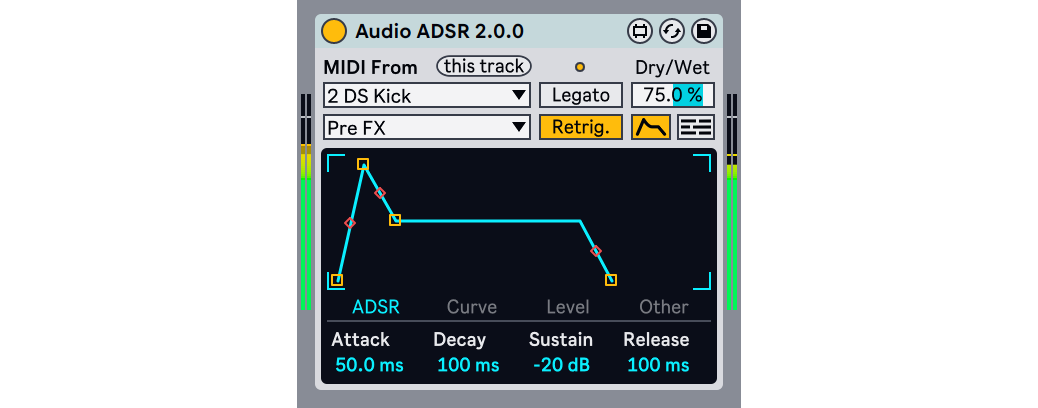
Task: Disable the Retrig. toggle
Action: (x=580, y=127)
